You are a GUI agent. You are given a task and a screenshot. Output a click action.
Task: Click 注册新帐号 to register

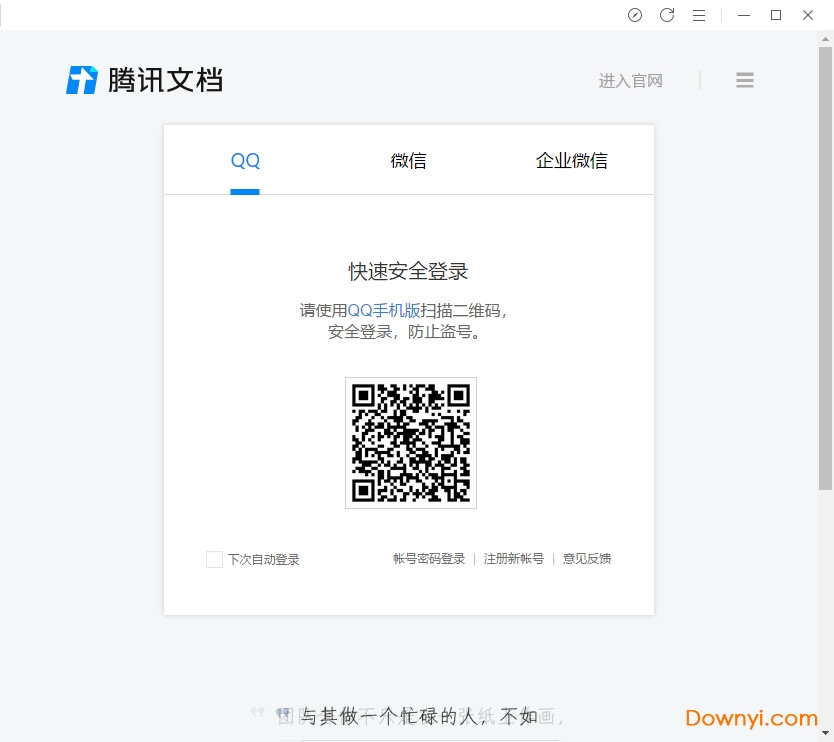pos(514,559)
